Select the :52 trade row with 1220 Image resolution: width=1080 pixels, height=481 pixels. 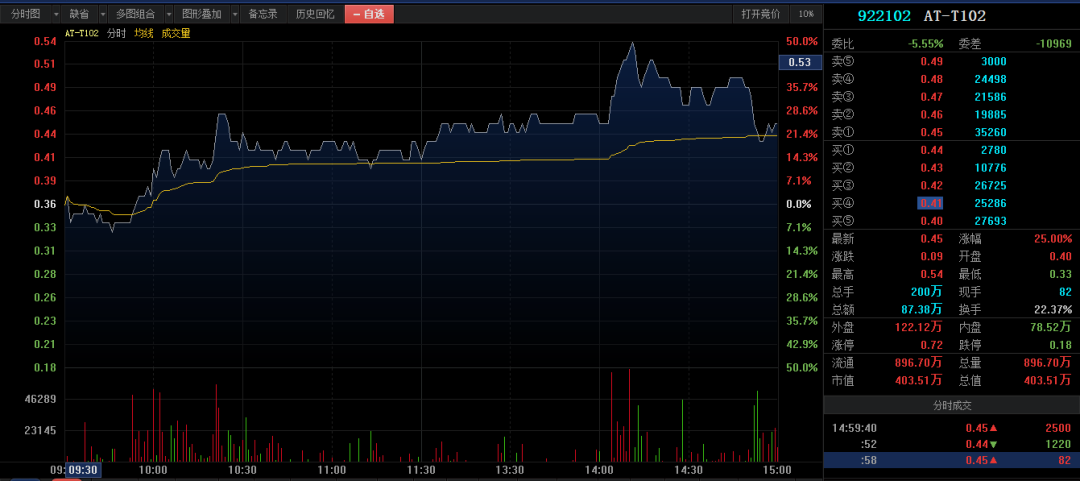(x=951, y=444)
